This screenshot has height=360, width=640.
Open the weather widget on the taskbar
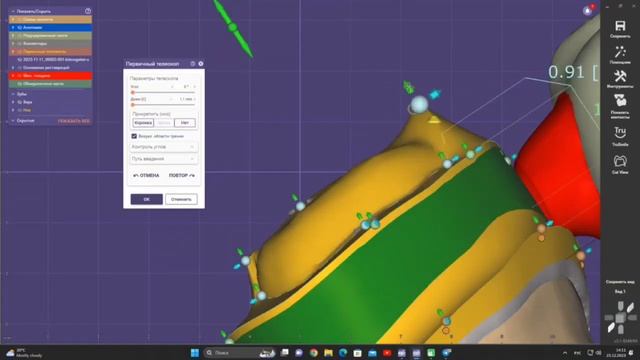[24, 353]
